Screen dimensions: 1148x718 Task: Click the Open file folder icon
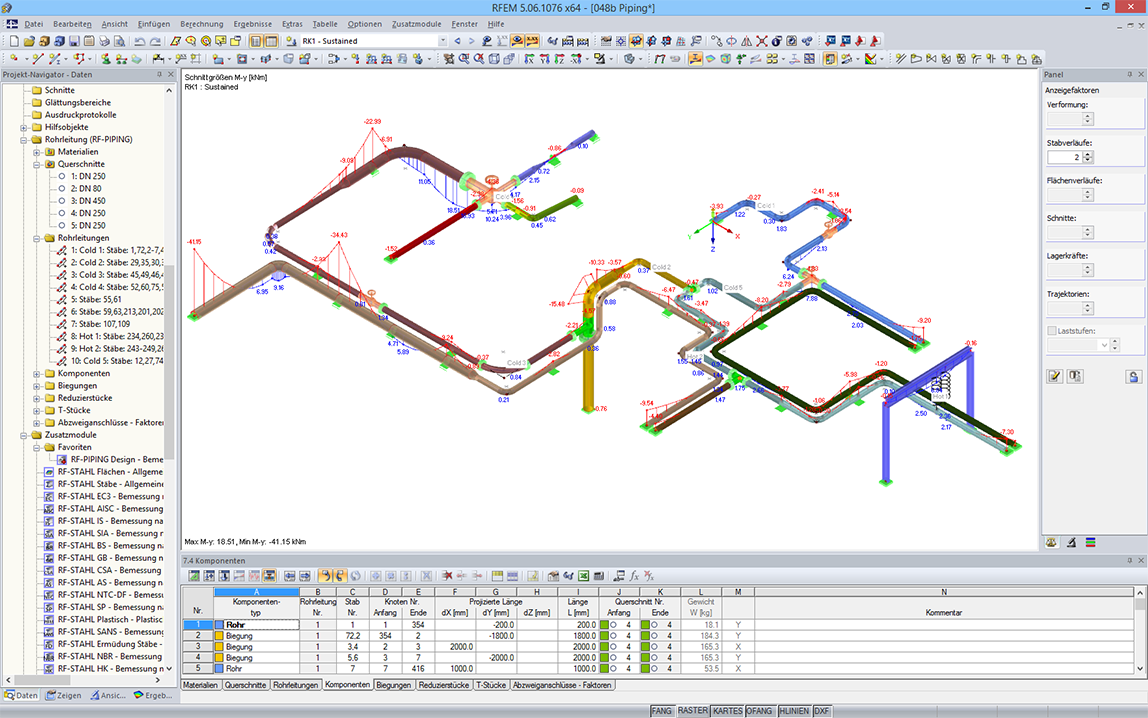(x=29, y=41)
